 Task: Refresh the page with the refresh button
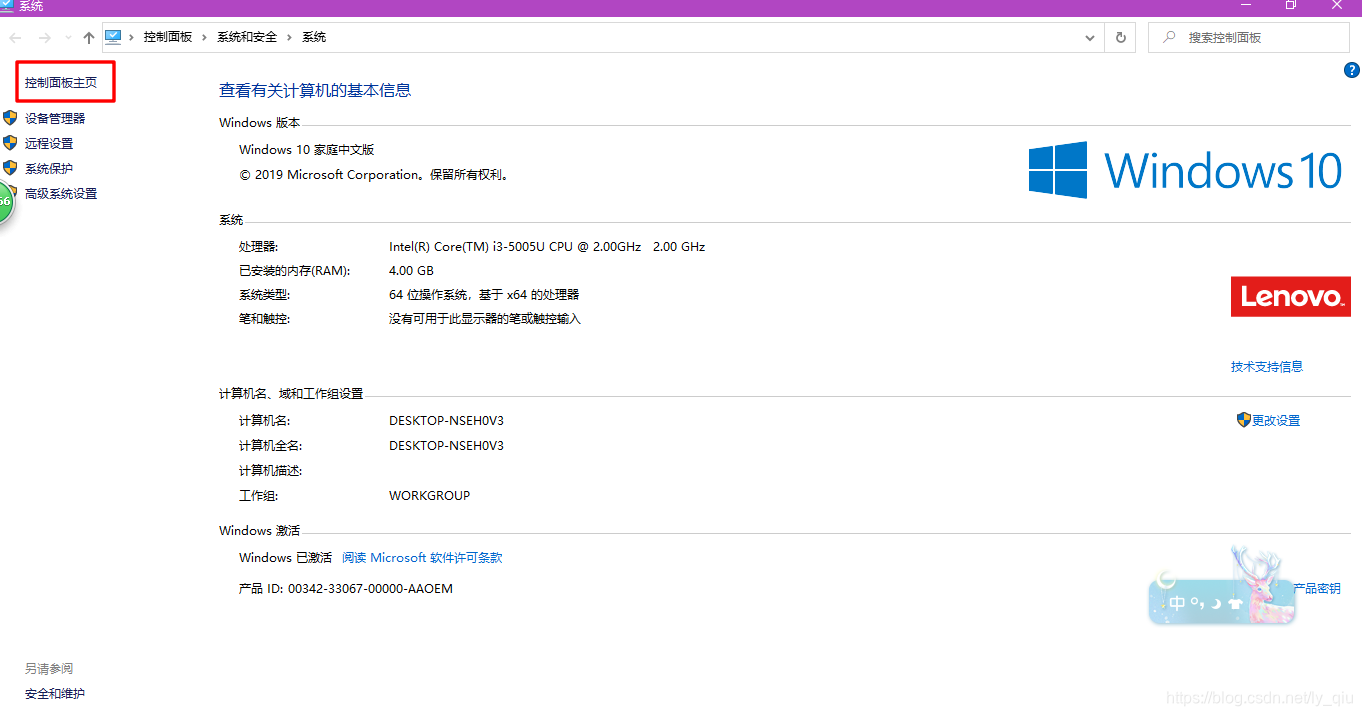click(1120, 38)
